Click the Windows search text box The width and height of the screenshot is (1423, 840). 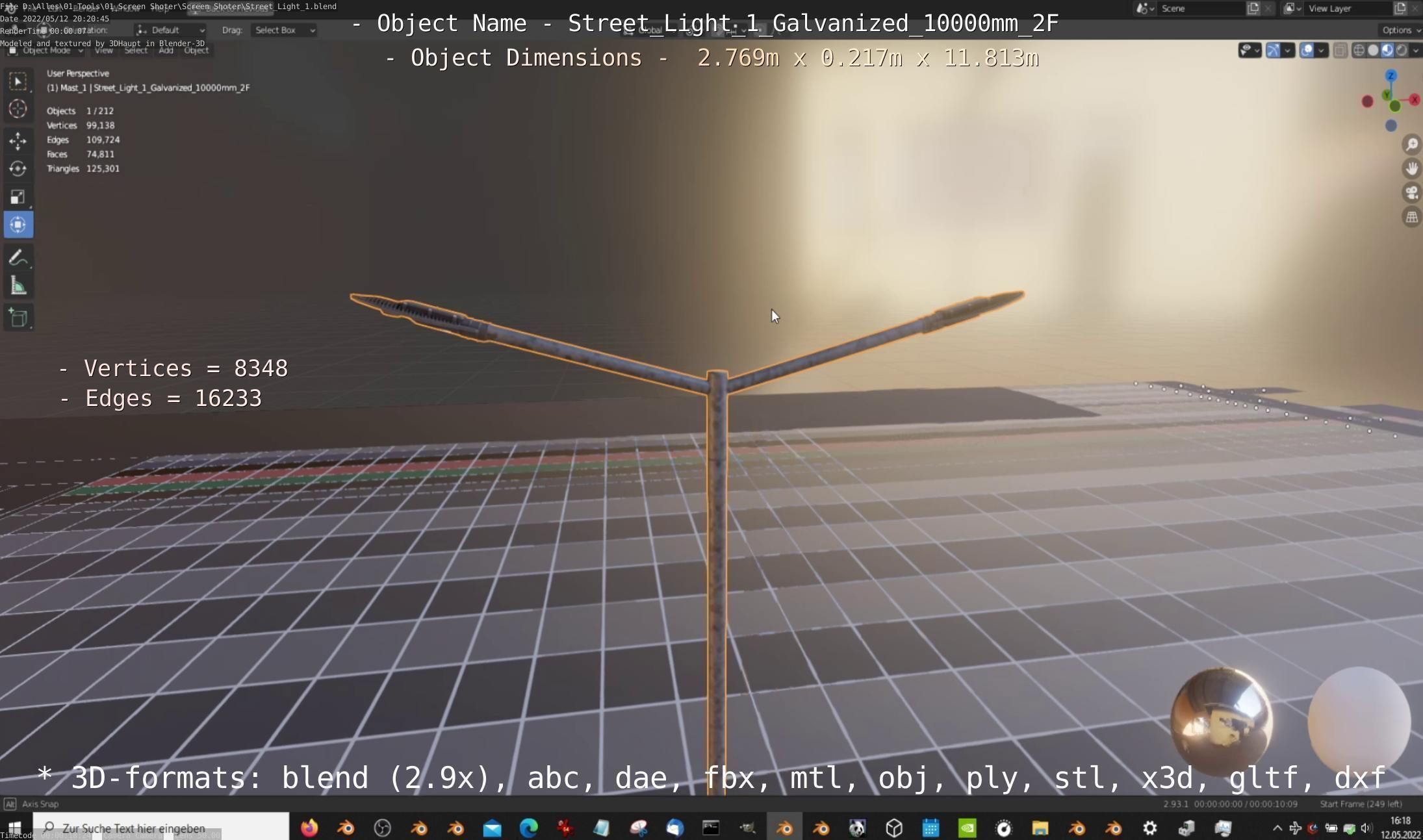pos(161,828)
